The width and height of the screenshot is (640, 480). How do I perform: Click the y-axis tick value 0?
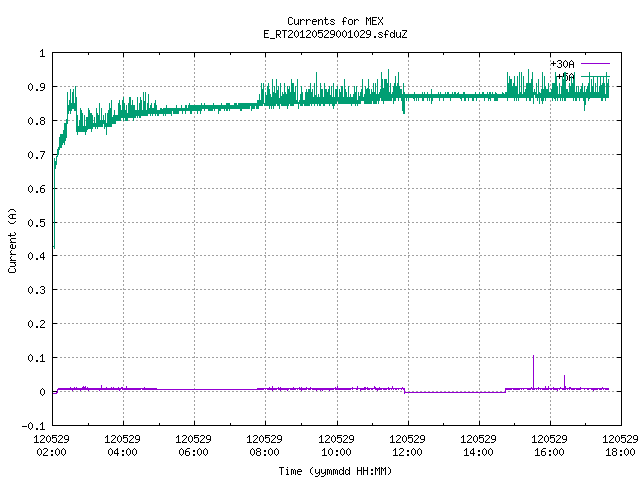click(x=42, y=392)
